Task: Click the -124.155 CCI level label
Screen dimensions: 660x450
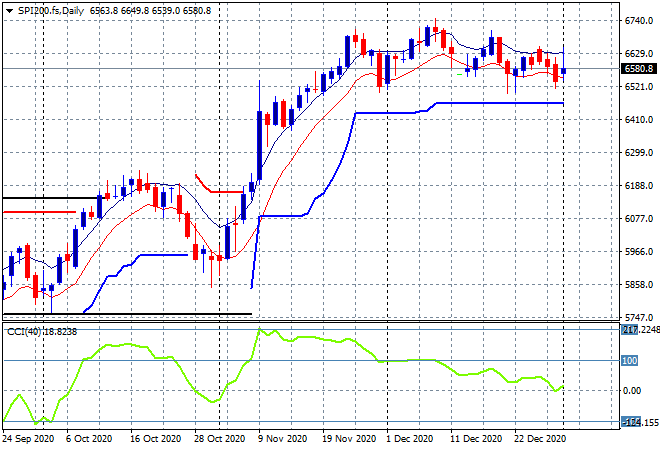Action: [x=640, y=422]
